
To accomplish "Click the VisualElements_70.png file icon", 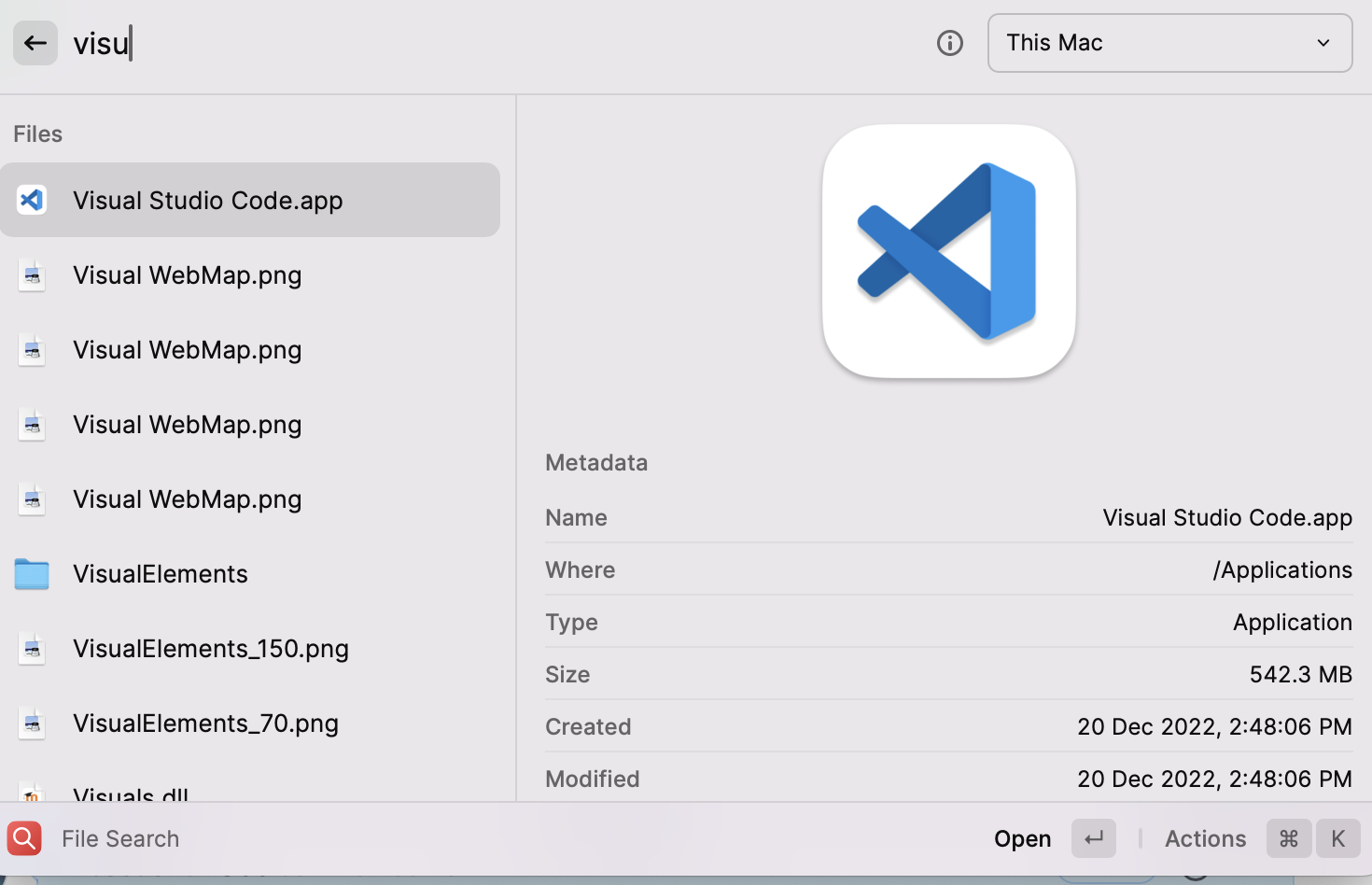I will click(x=32, y=723).
